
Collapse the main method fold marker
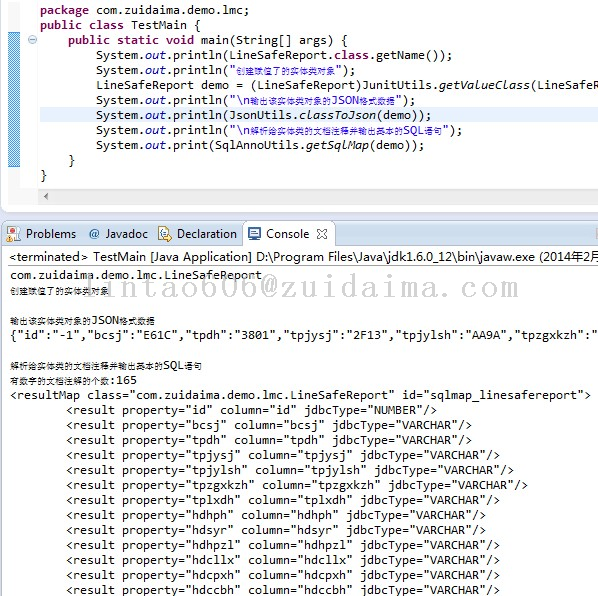tap(33, 40)
